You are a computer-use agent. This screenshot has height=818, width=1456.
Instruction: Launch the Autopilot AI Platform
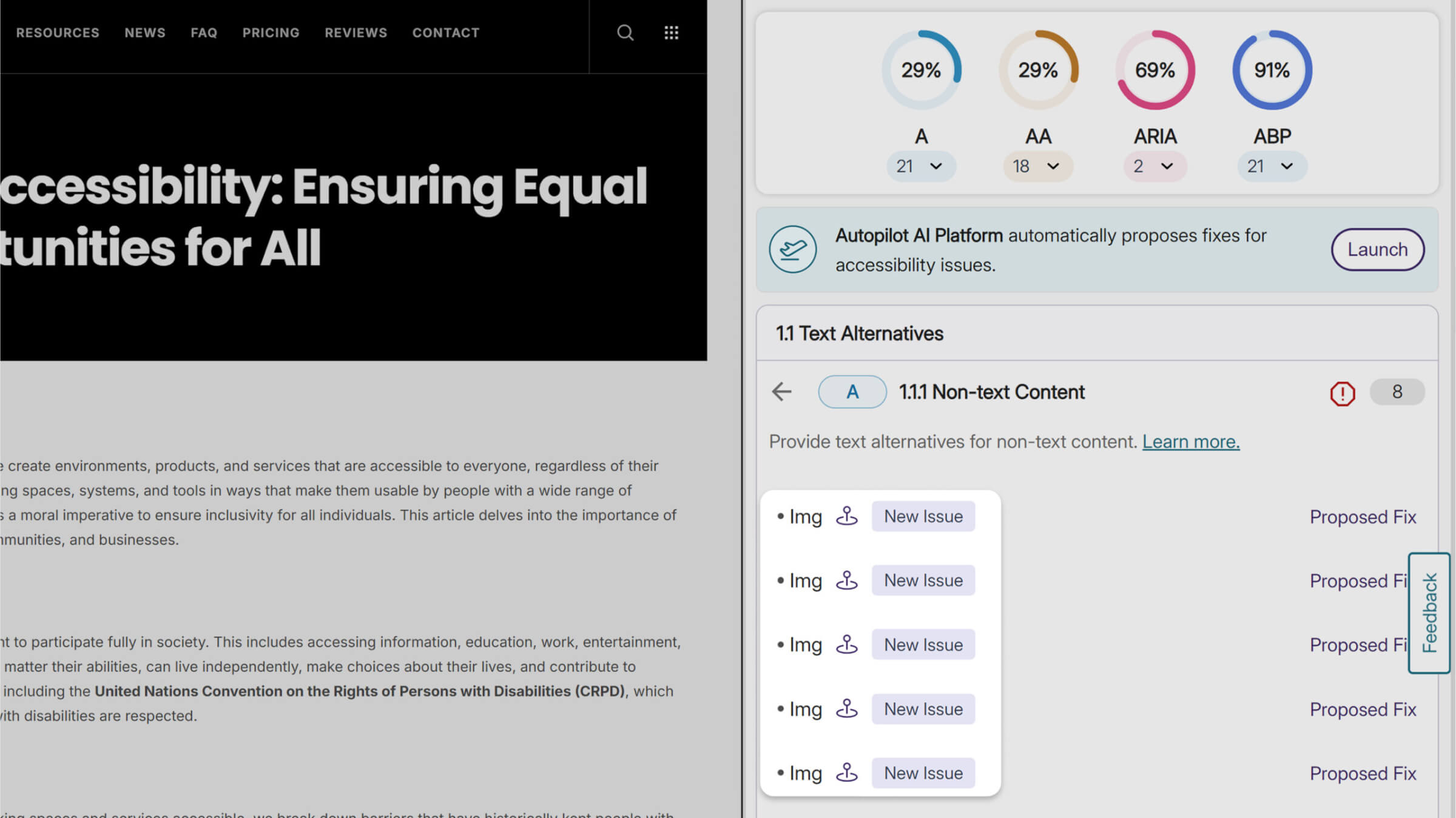click(1377, 249)
